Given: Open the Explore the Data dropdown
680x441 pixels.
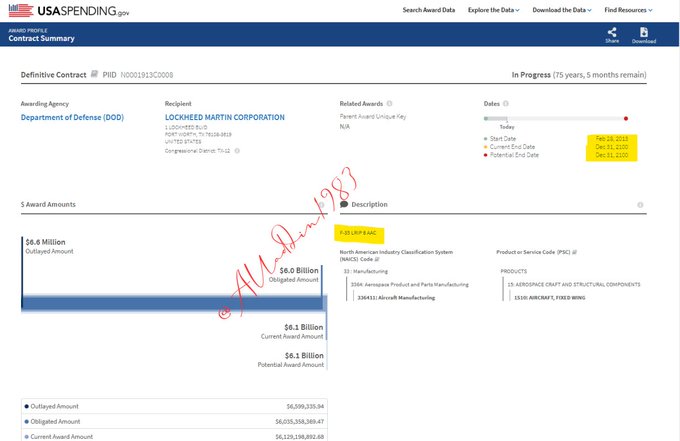Looking at the screenshot, I should 493,10.
